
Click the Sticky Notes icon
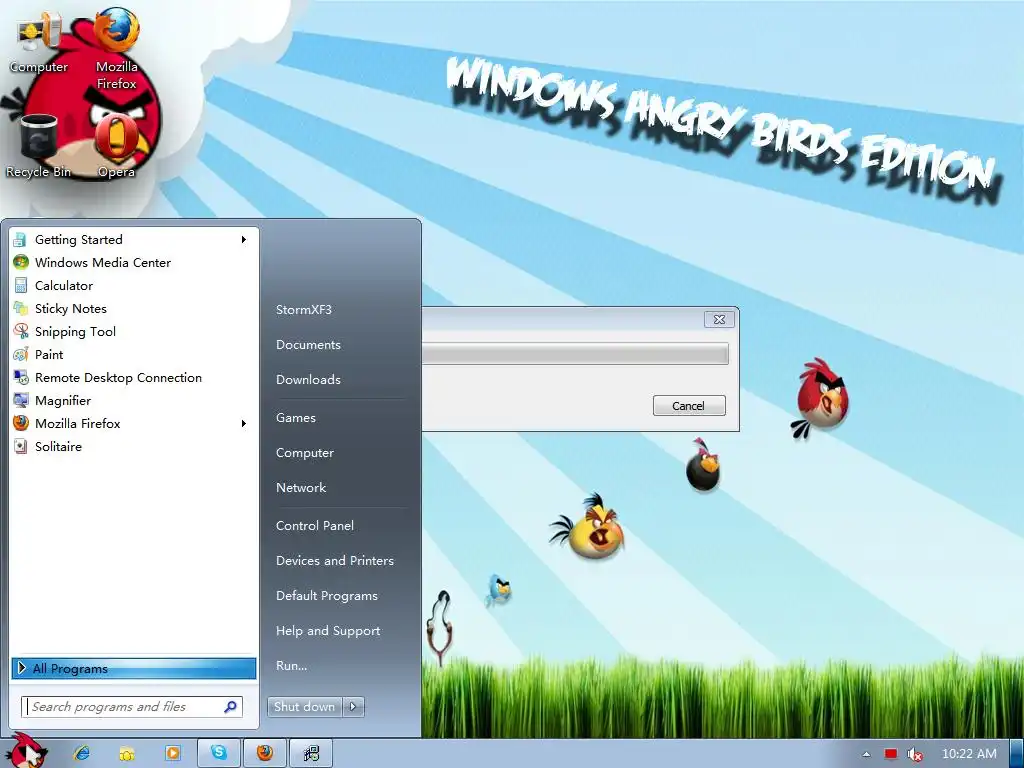(21, 308)
